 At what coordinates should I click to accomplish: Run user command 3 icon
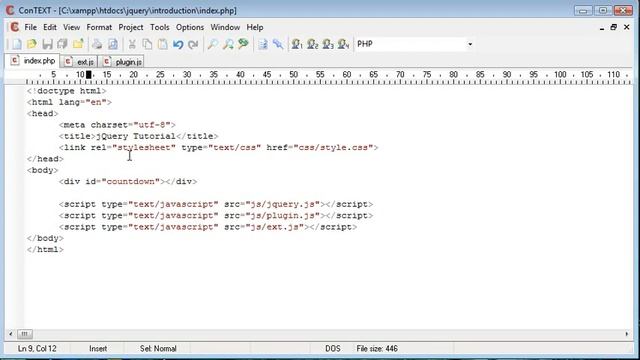328,44
